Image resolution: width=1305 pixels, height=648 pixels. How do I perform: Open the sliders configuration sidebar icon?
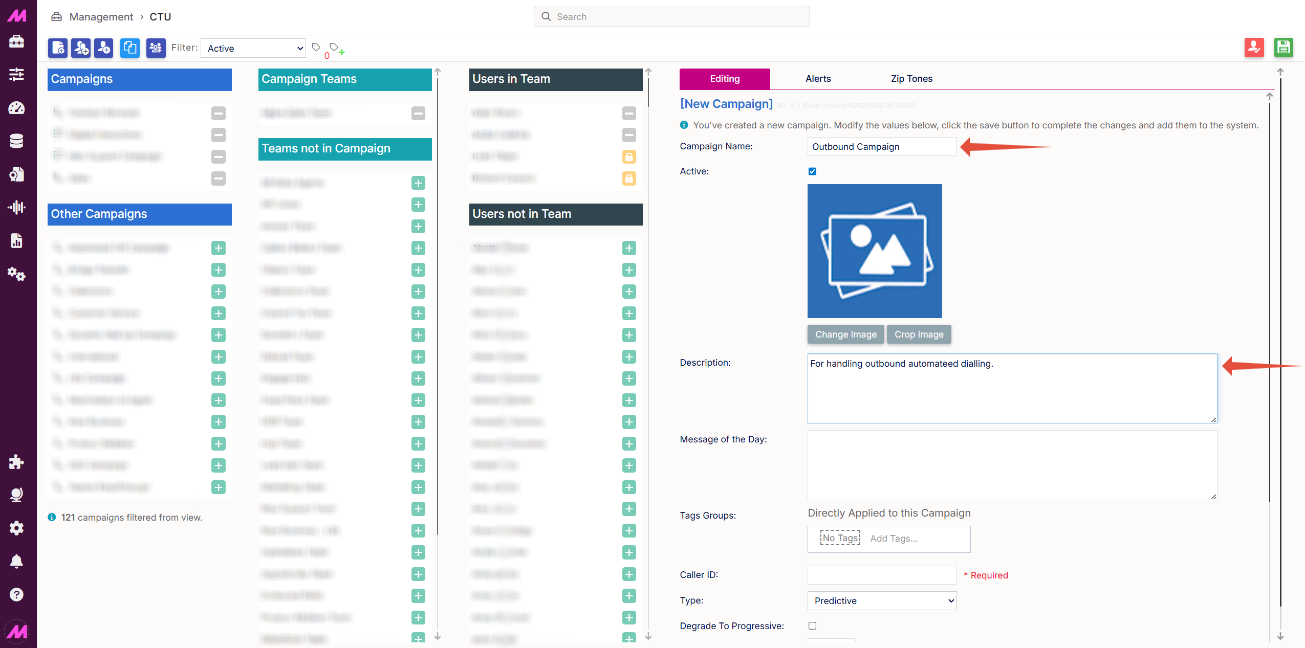pos(16,74)
